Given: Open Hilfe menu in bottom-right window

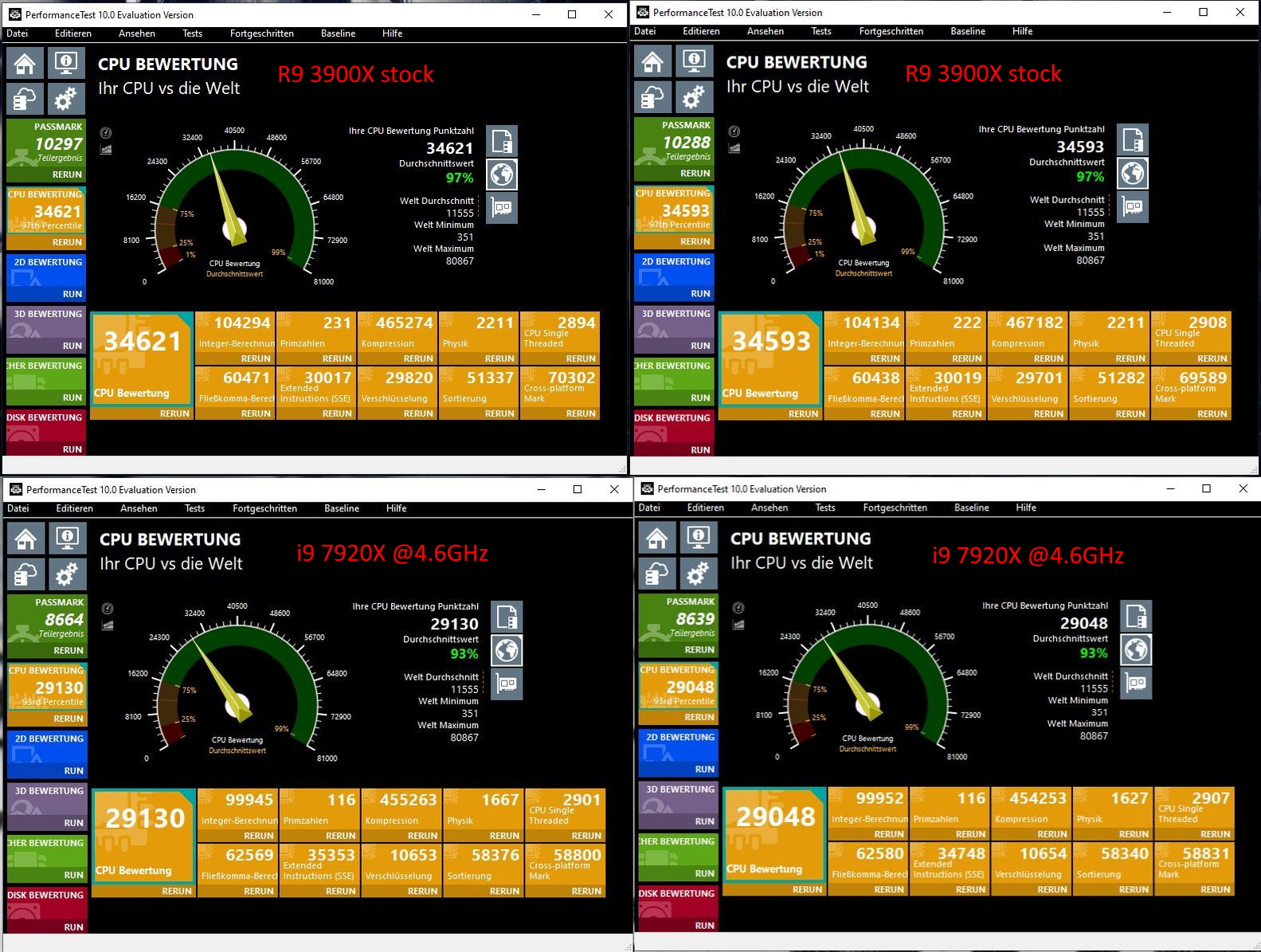Looking at the screenshot, I should [1026, 507].
